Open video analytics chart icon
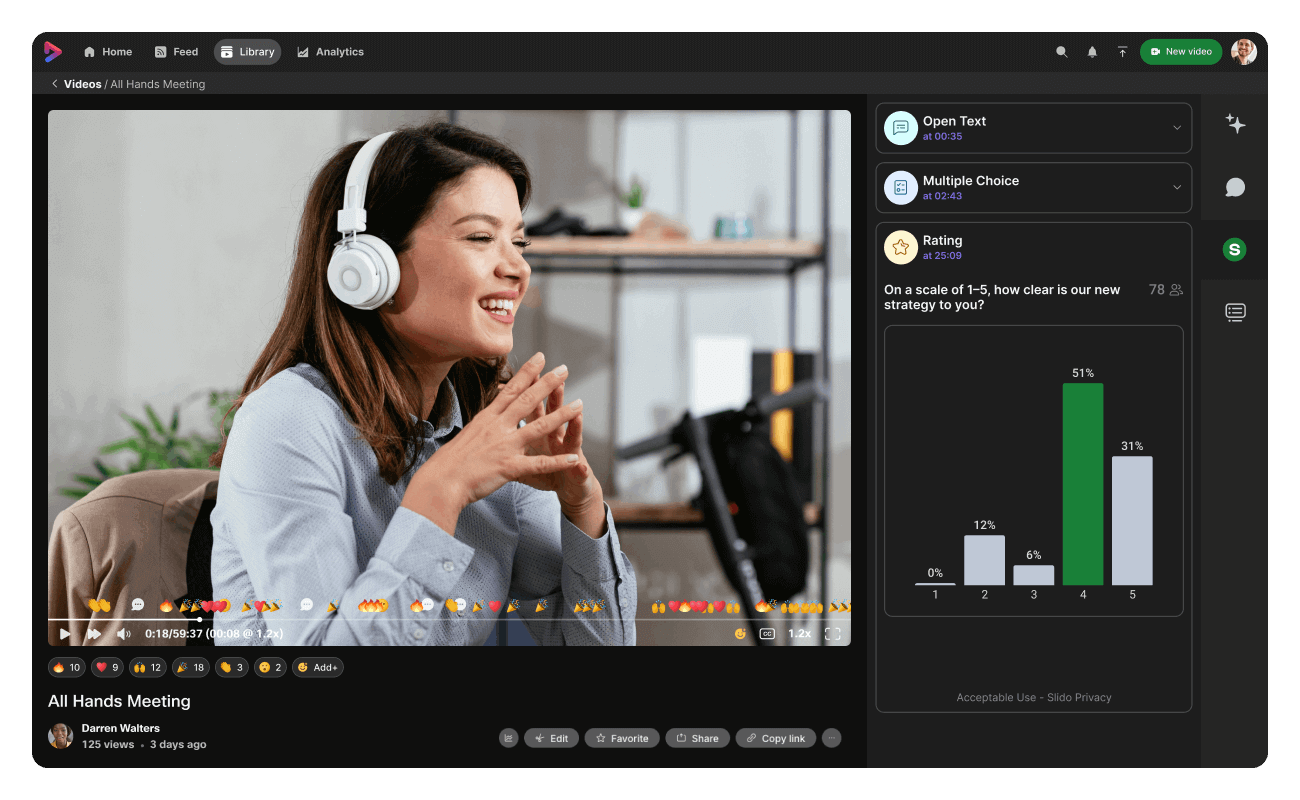Image resolution: width=1300 pixels, height=800 pixels. (x=509, y=738)
